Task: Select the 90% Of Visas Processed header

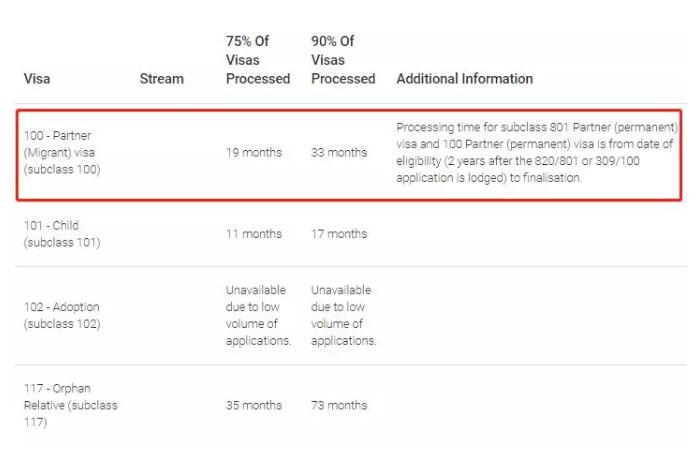Action: (x=343, y=60)
